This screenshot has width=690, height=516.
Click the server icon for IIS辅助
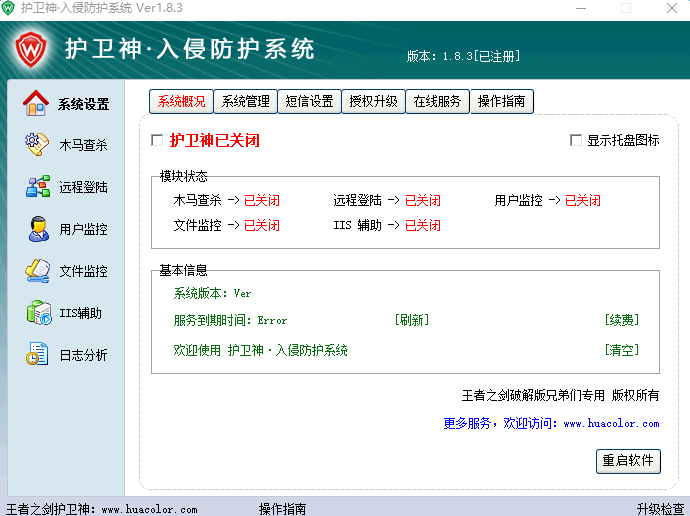point(39,313)
